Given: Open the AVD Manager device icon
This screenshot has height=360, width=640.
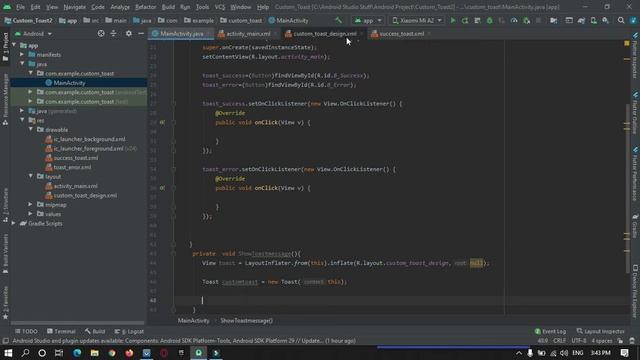Looking at the screenshot, I should [x=593, y=20].
